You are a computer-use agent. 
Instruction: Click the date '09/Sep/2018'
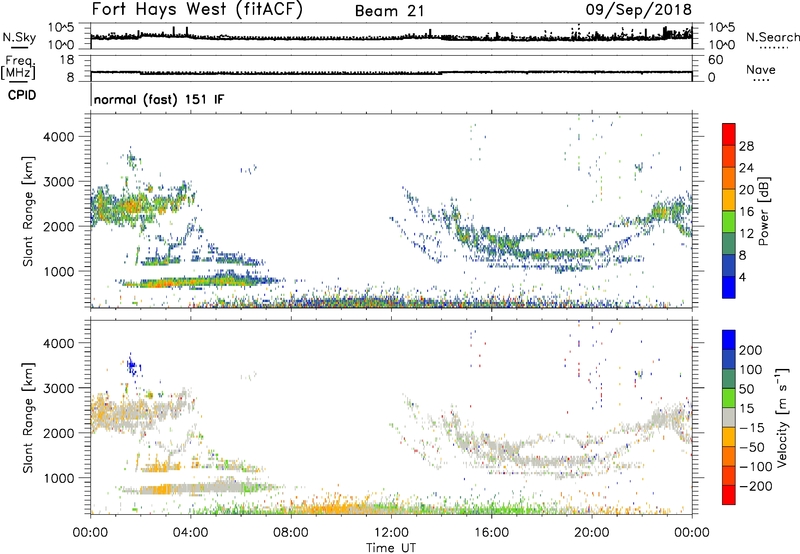click(638, 10)
